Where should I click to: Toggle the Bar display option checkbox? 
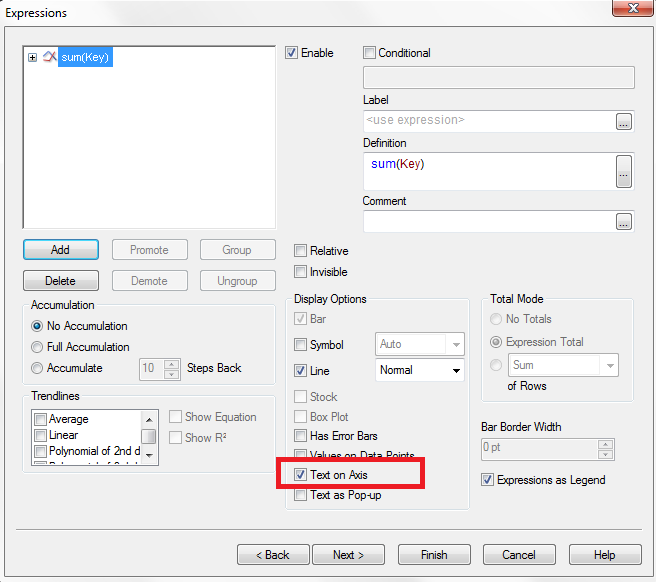[x=300, y=319]
